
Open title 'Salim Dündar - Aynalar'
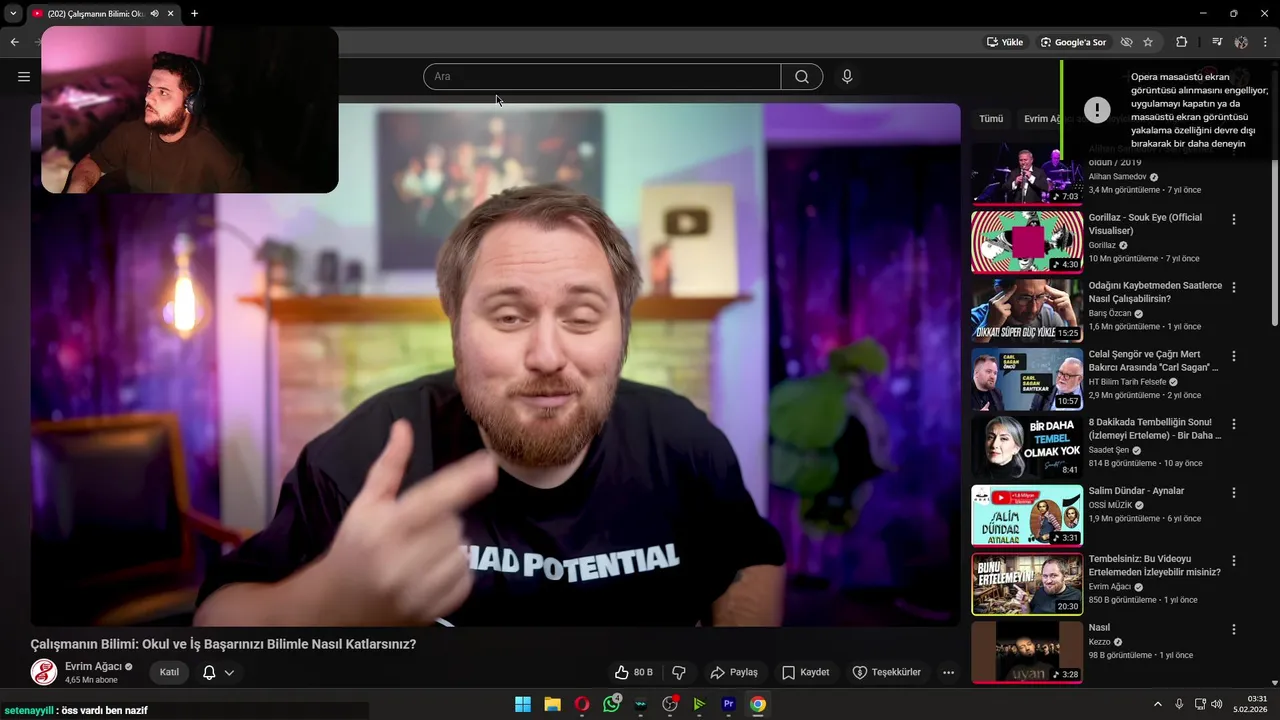pyautogui.click(x=1136, y=491)
